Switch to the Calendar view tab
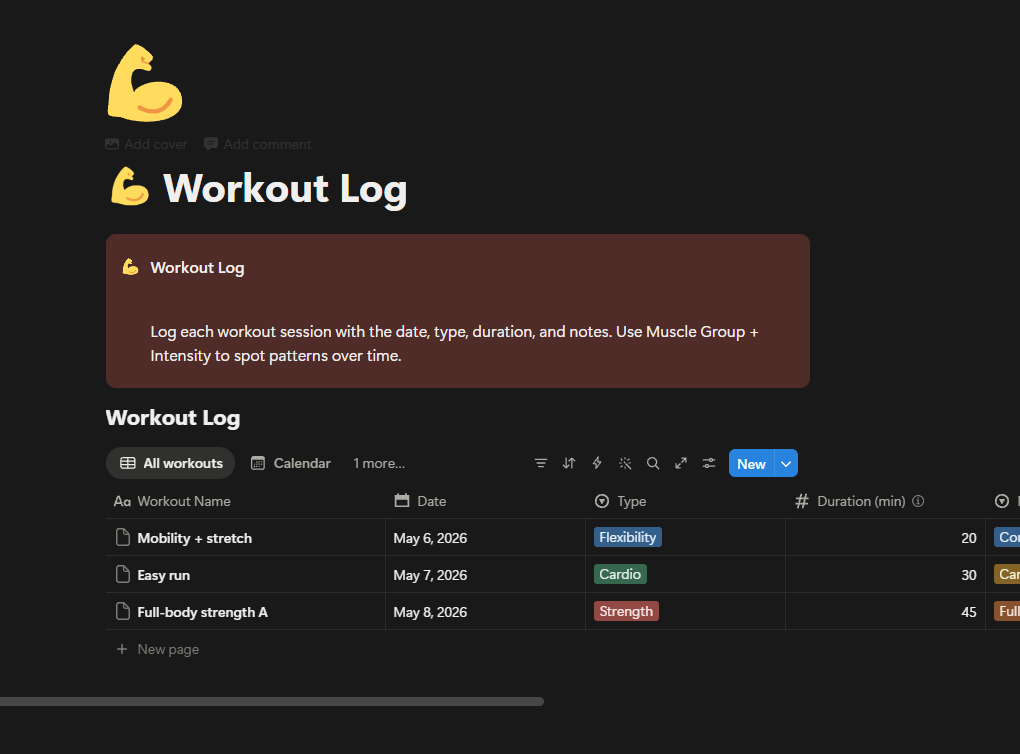 [291, 463]
